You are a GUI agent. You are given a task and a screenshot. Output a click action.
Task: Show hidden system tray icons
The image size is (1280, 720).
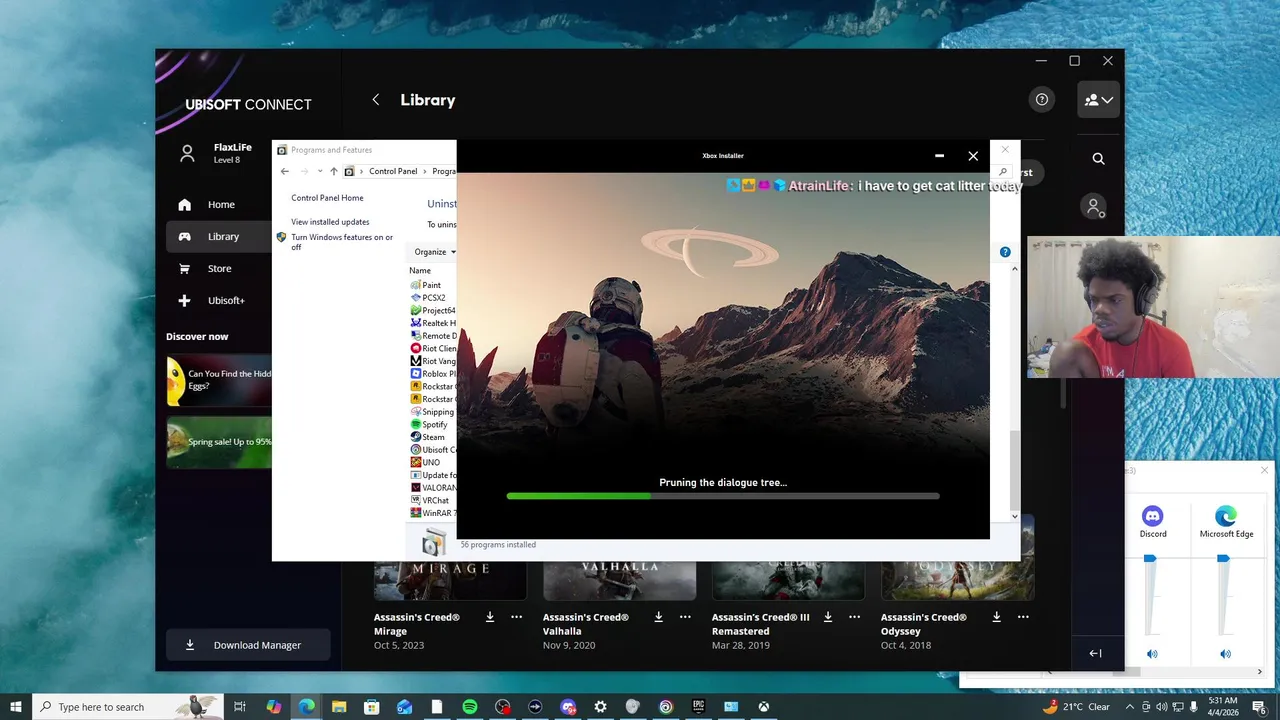pyautogui.click(x=1130, y=707)
